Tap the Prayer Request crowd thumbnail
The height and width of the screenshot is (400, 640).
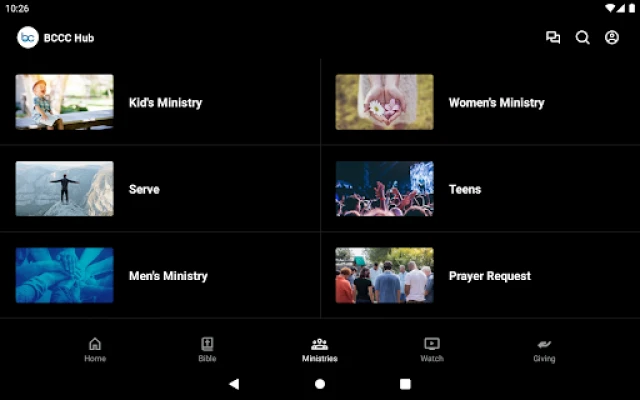pos(384,275)
